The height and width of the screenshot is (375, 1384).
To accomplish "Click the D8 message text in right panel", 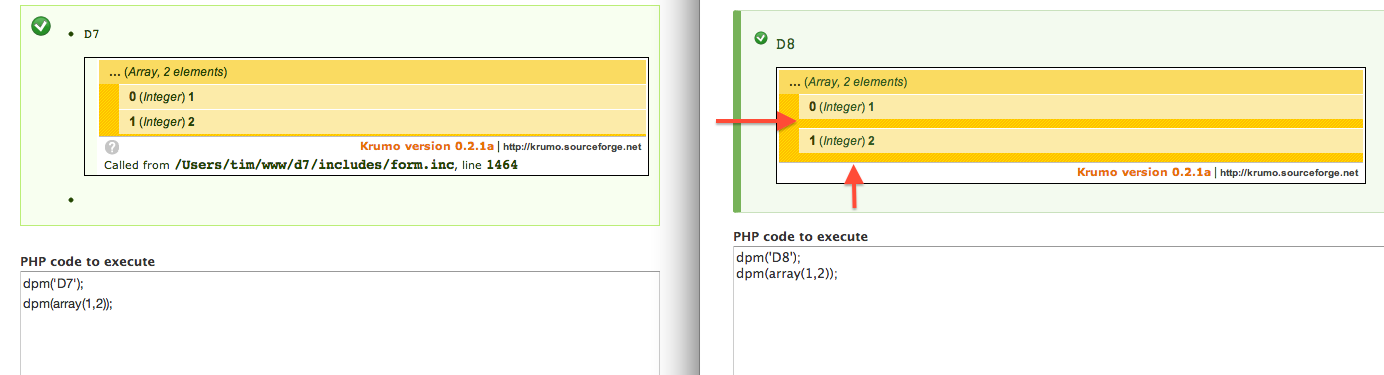I will pyautogui.click(x=785, y=43).
